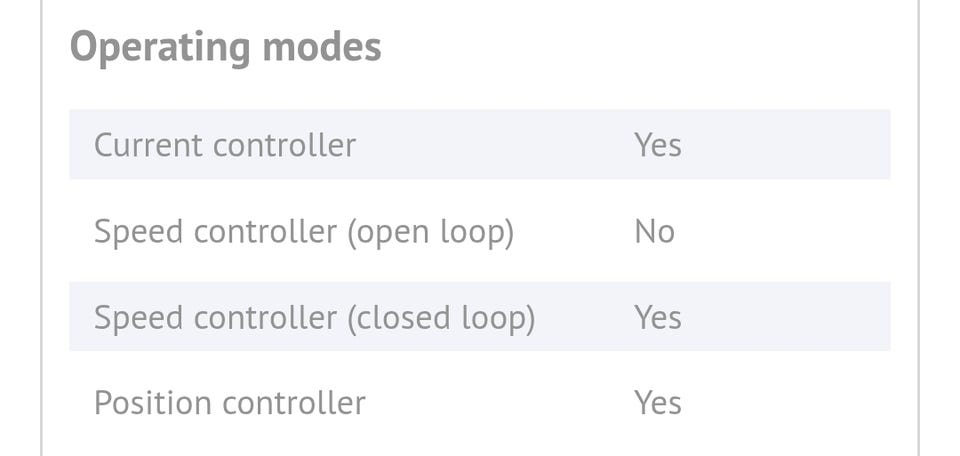
Task: Click the word "Speed" in closed loop row
Action: [x=138, y=318]
